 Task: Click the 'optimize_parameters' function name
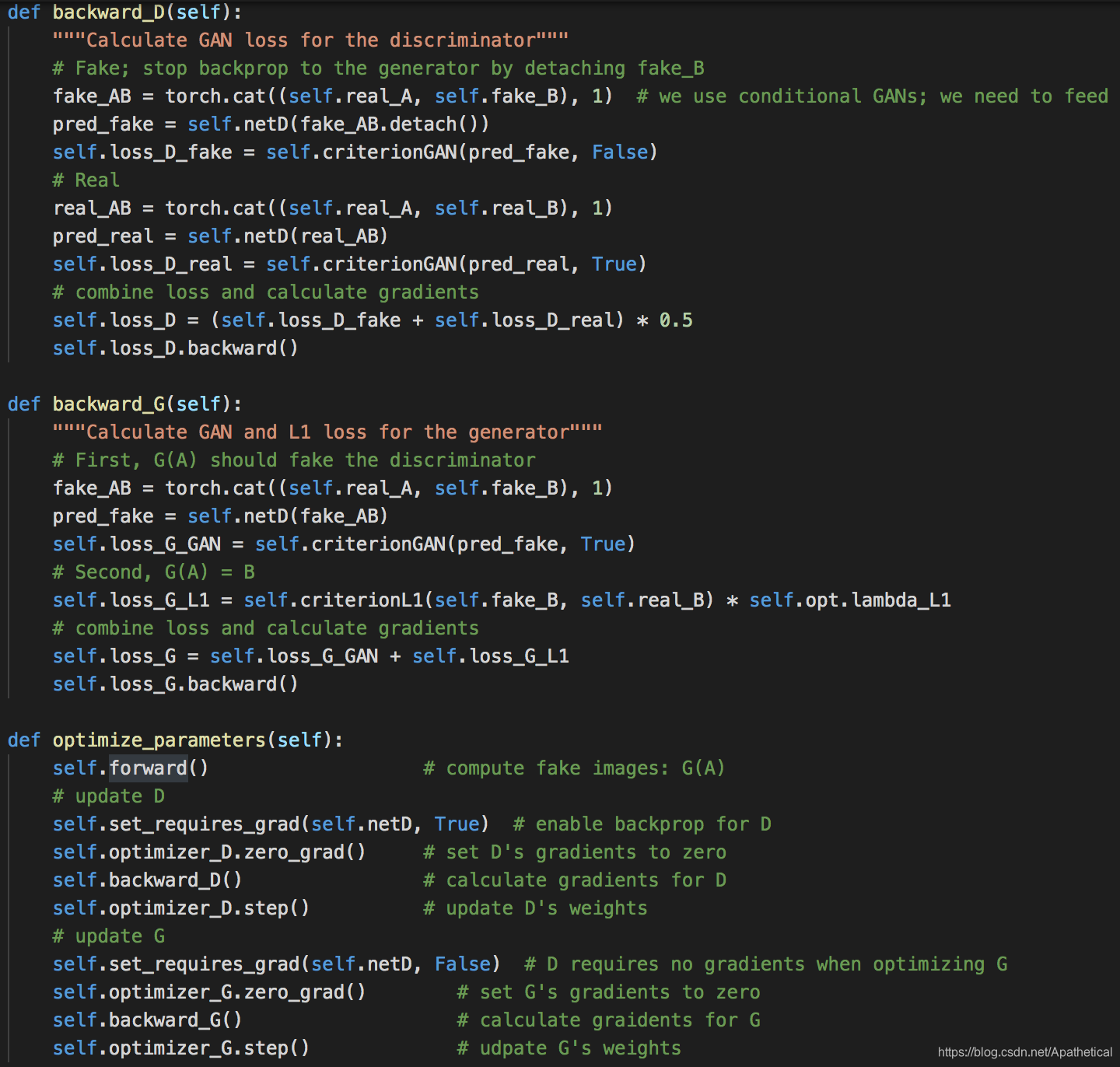coord(159,740)
